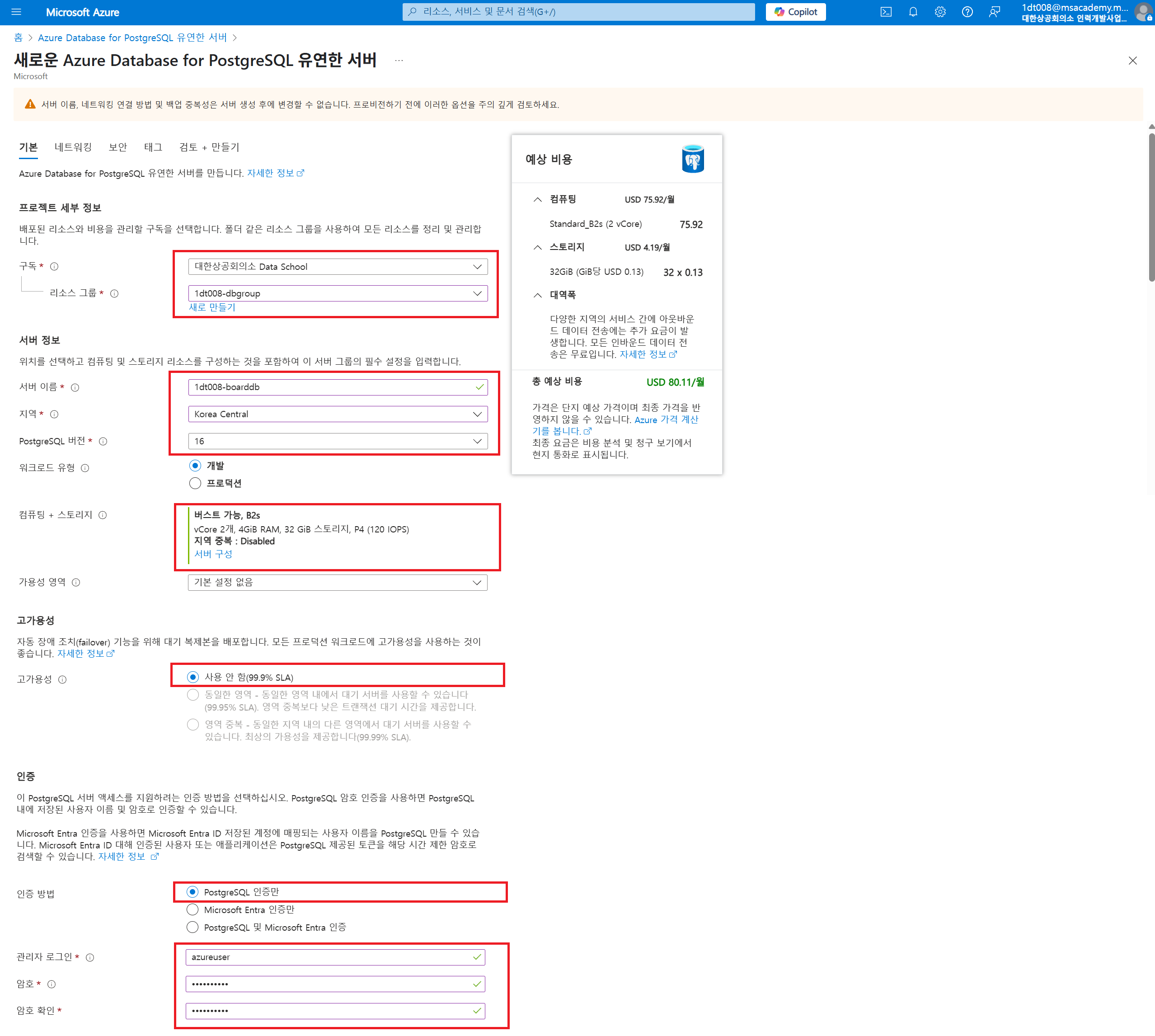Open the Copilot assistant
This screenshot has width=1155, height=1036.
click(x=795, y=12)
